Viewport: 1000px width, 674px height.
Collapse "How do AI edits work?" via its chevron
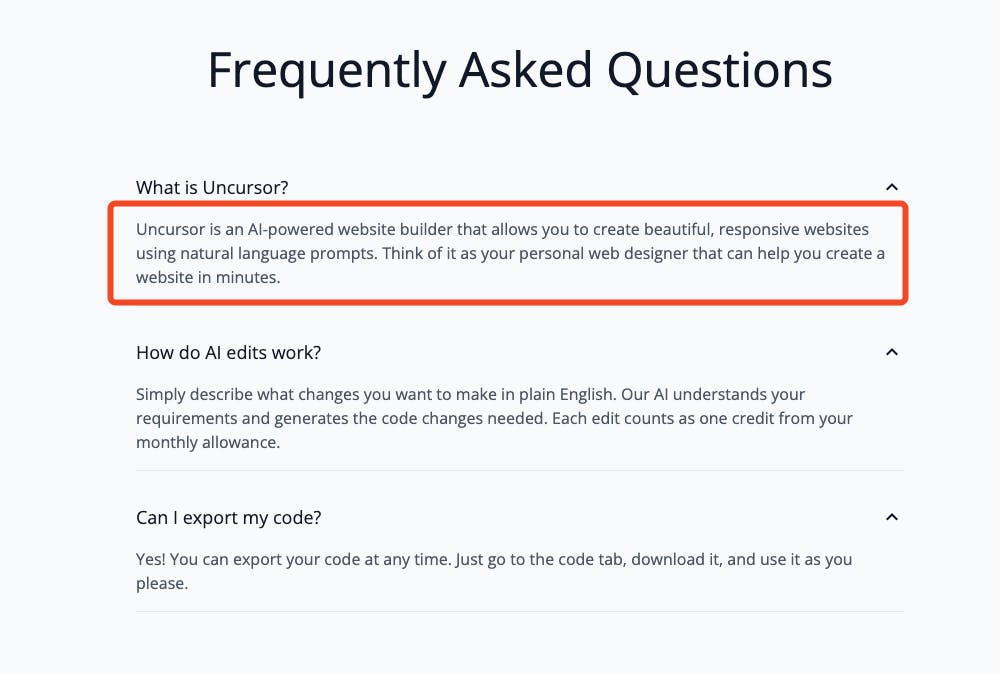click(892, 352)
